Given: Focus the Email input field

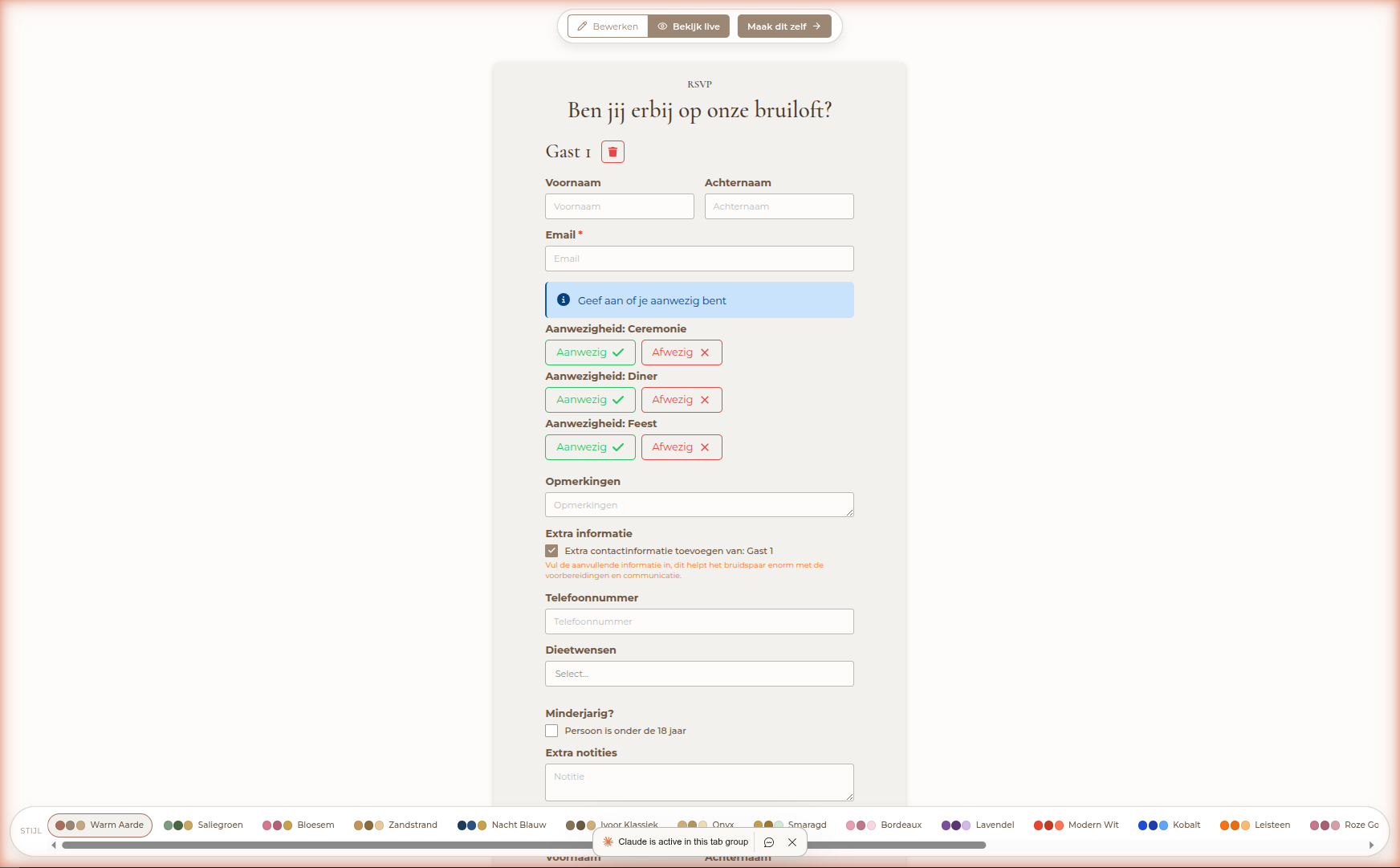Looking at the screenshot, I should [699, 259].
